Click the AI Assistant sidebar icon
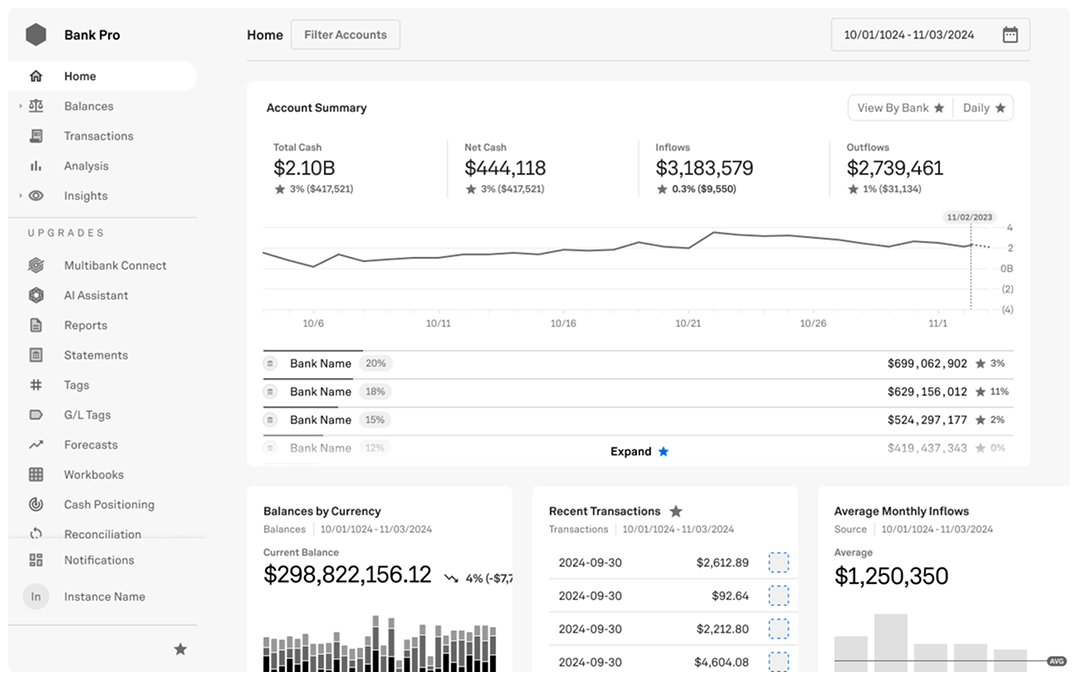Screen dimensions: 1078x680 coord(36,295)
